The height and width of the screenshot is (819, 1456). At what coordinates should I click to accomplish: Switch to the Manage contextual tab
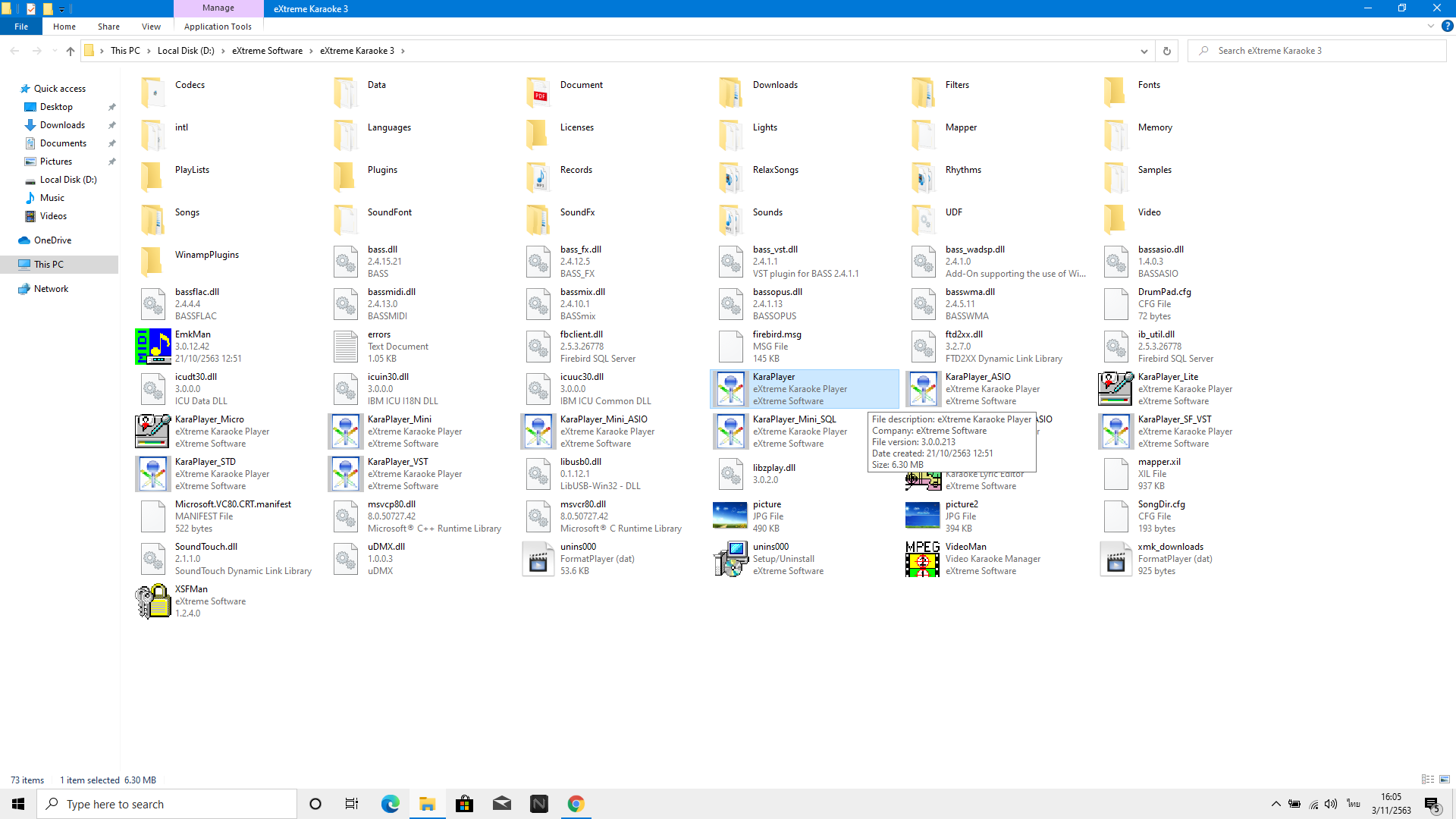(x=218, y=8)
